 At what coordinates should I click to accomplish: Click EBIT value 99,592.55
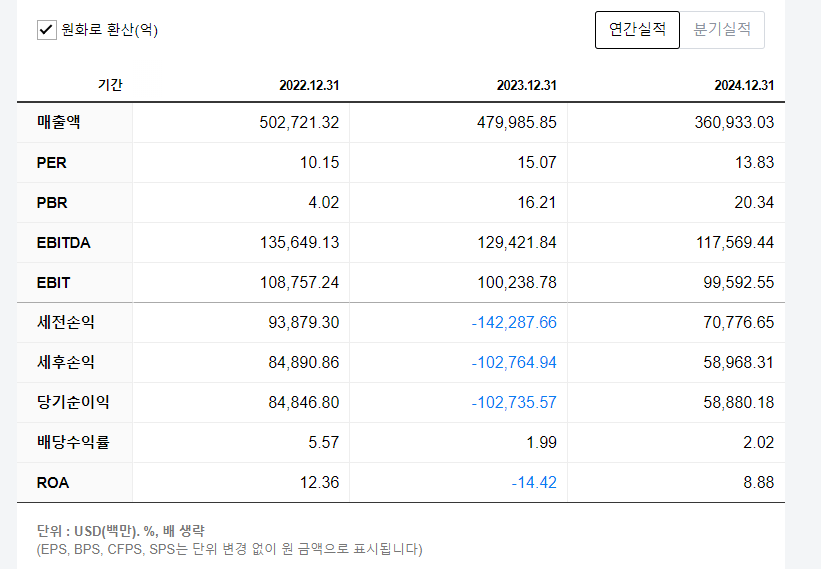click(x=738, y=283)
